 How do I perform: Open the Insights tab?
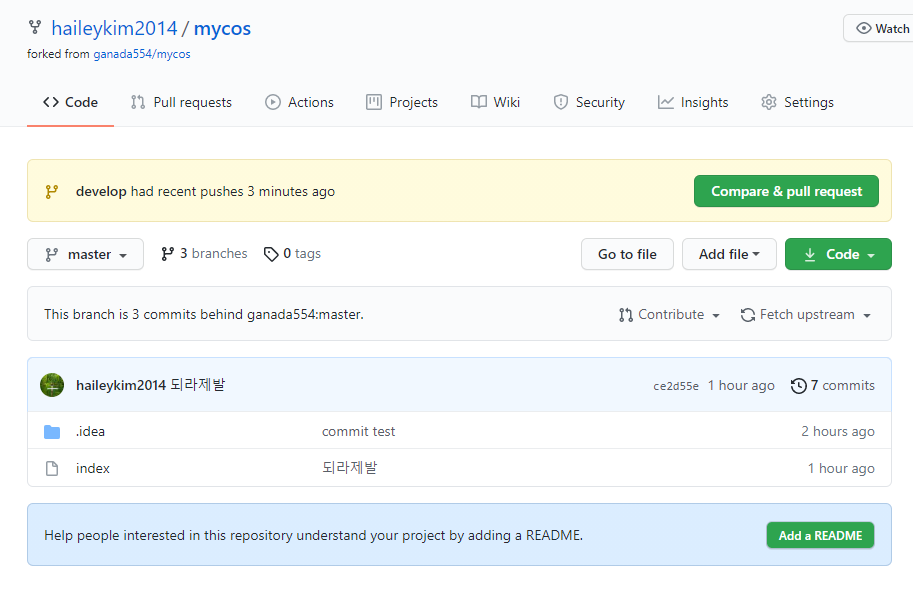[x=693, y=102]
